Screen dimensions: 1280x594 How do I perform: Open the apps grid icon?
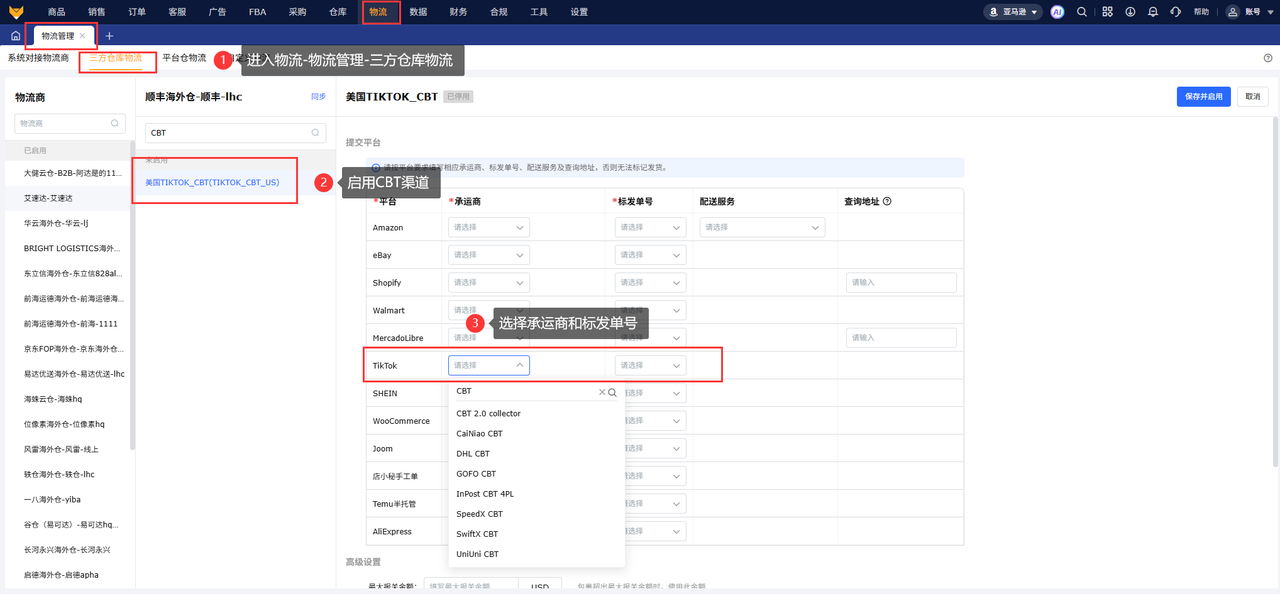(x=1106, y=12)
